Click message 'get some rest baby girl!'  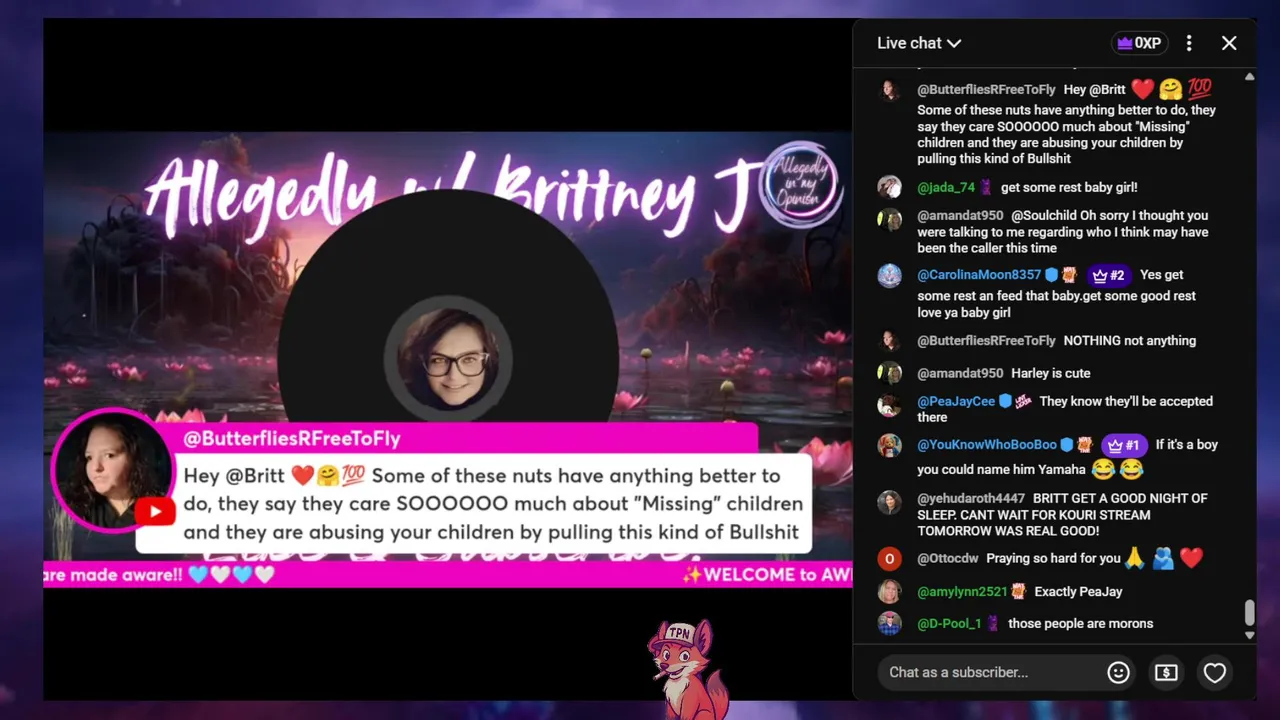[1069, 187]
